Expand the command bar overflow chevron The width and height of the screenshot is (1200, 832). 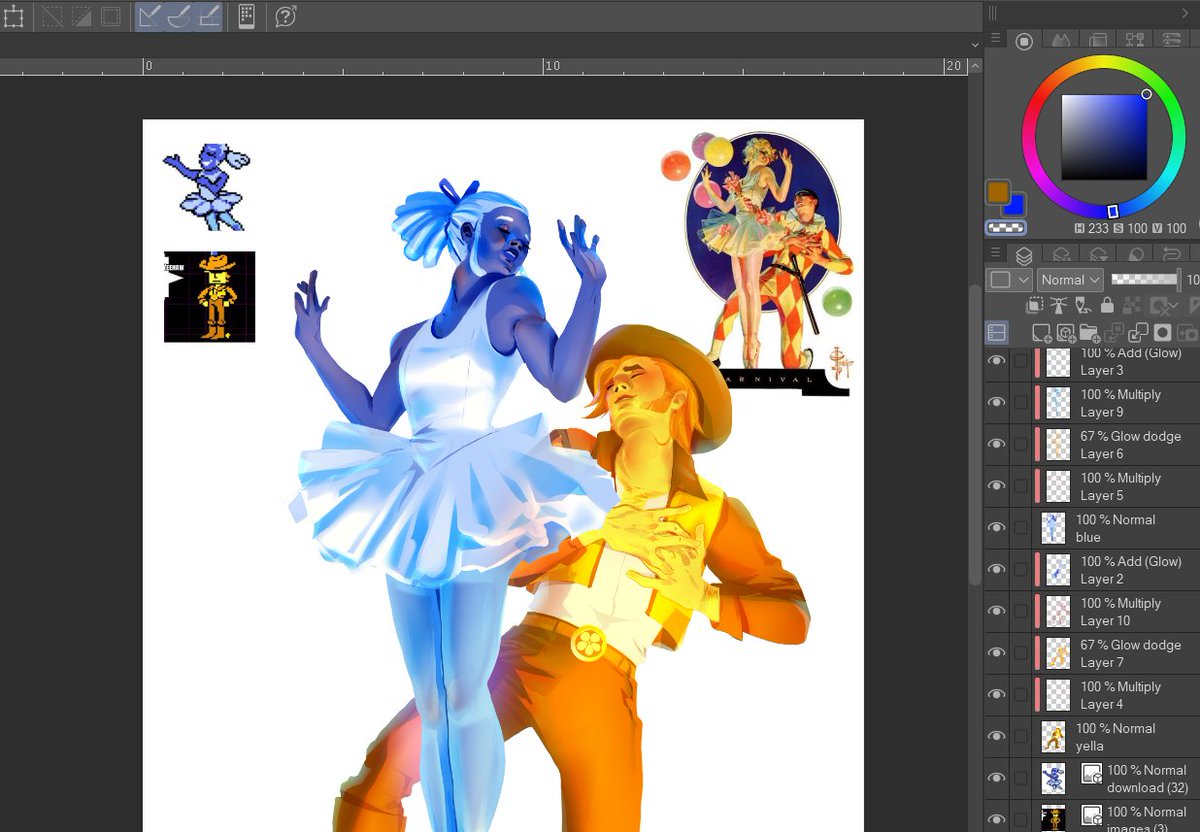click(975, 44)
